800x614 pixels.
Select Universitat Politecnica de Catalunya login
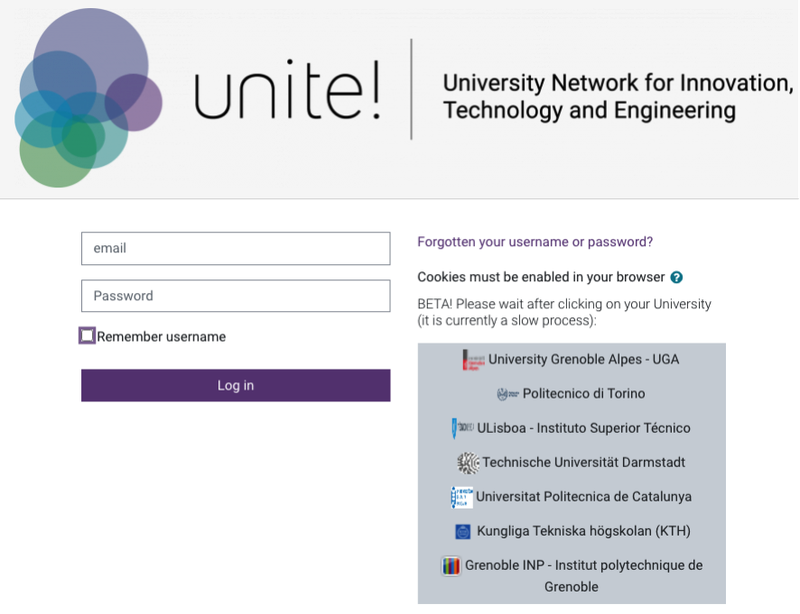coord(584,497)
